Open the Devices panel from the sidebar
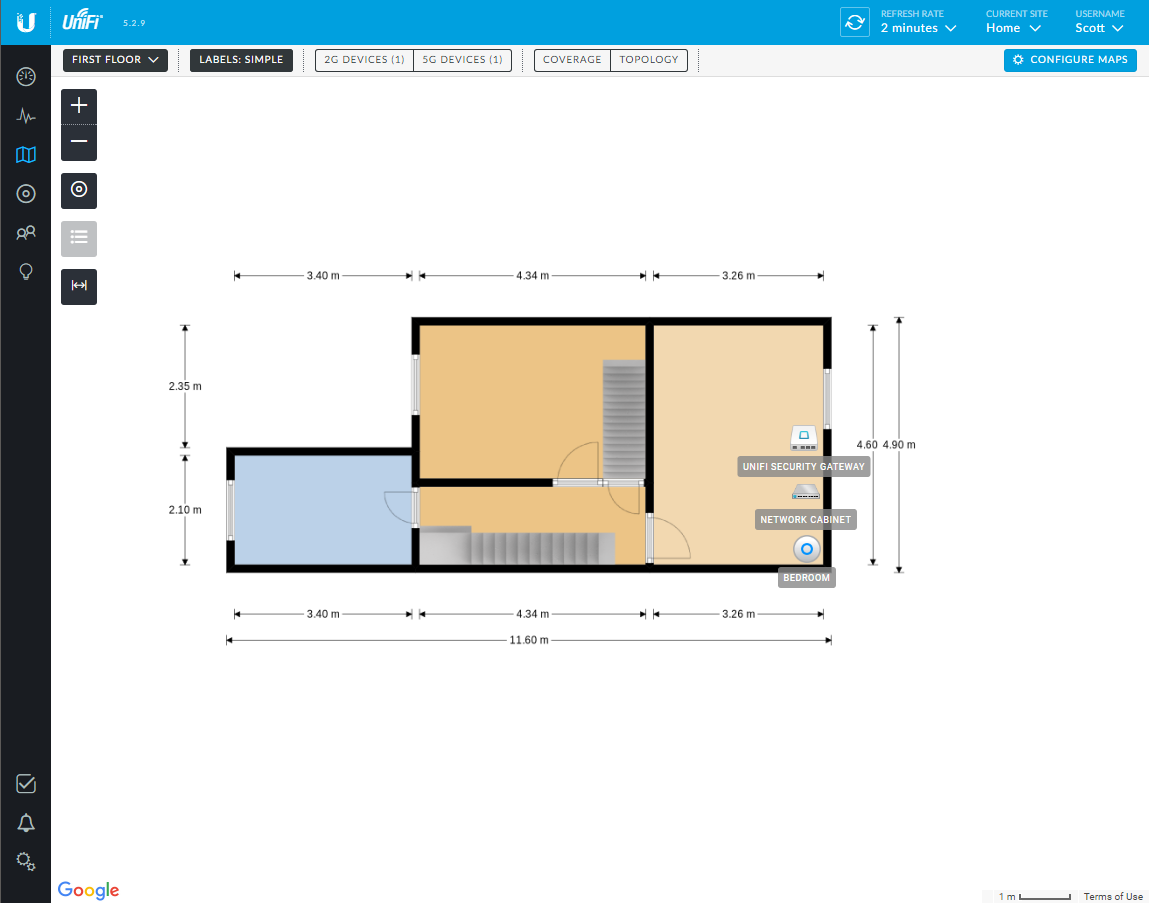 (x=26, y=193)
